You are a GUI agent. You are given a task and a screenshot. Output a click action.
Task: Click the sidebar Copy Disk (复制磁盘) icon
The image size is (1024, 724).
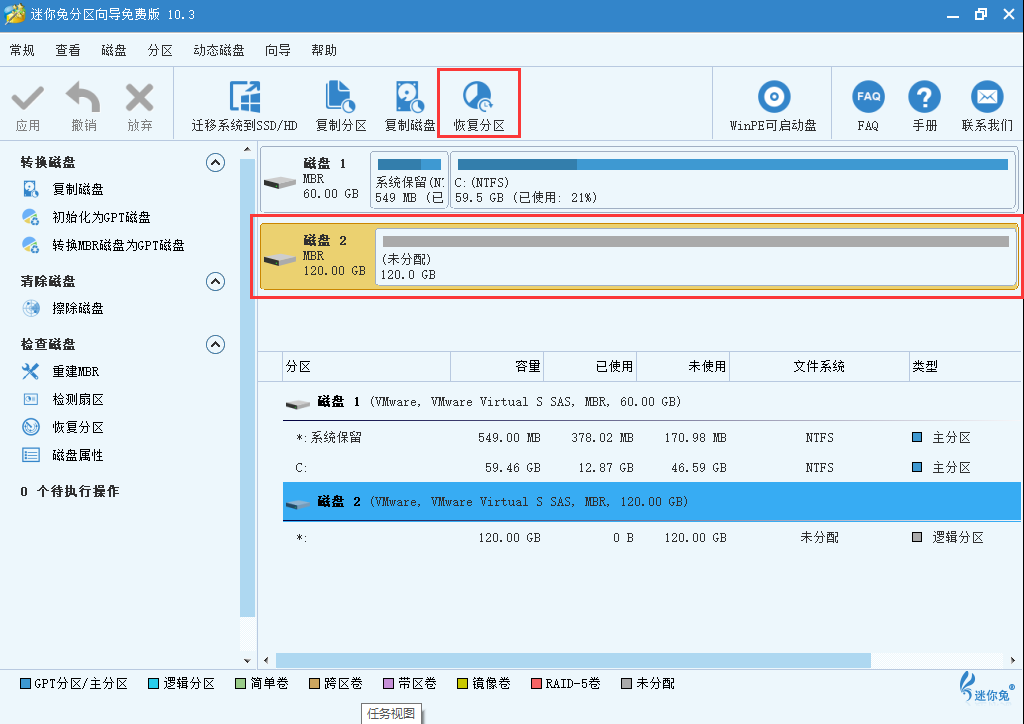coord(31,189)
